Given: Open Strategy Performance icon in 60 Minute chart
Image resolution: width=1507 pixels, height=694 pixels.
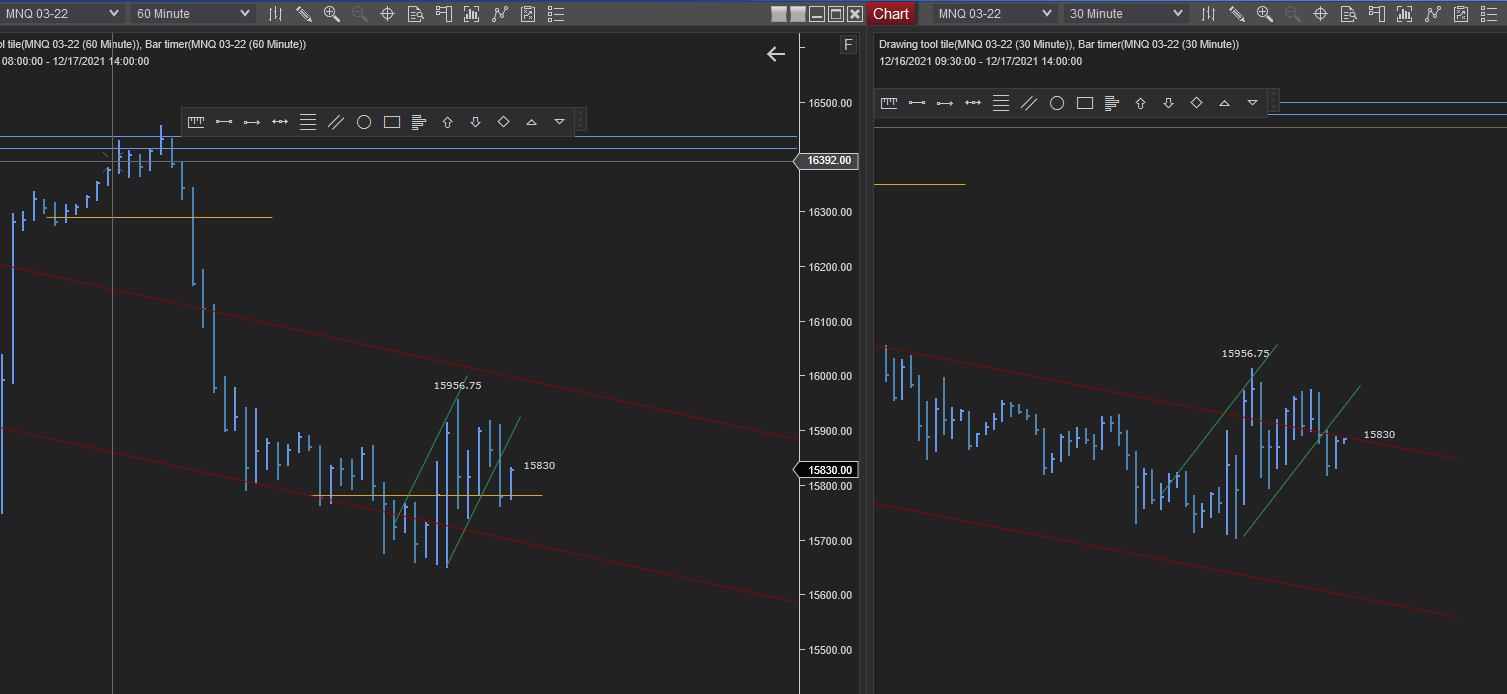Looking at the screenshot, I should point(527,14).
